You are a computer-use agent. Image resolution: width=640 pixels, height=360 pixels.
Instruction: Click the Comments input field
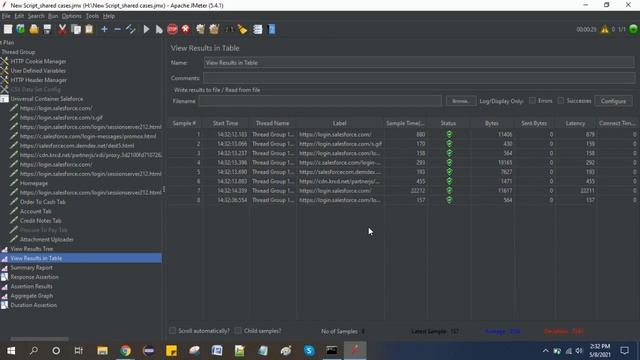(419, 78)
